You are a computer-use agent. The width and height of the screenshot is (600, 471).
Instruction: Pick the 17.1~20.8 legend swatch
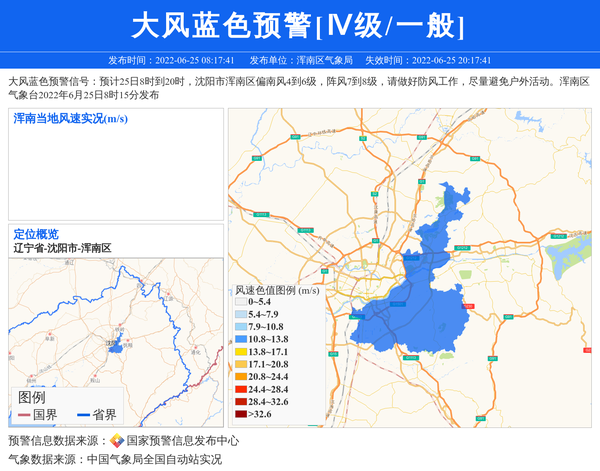point(240,365)
